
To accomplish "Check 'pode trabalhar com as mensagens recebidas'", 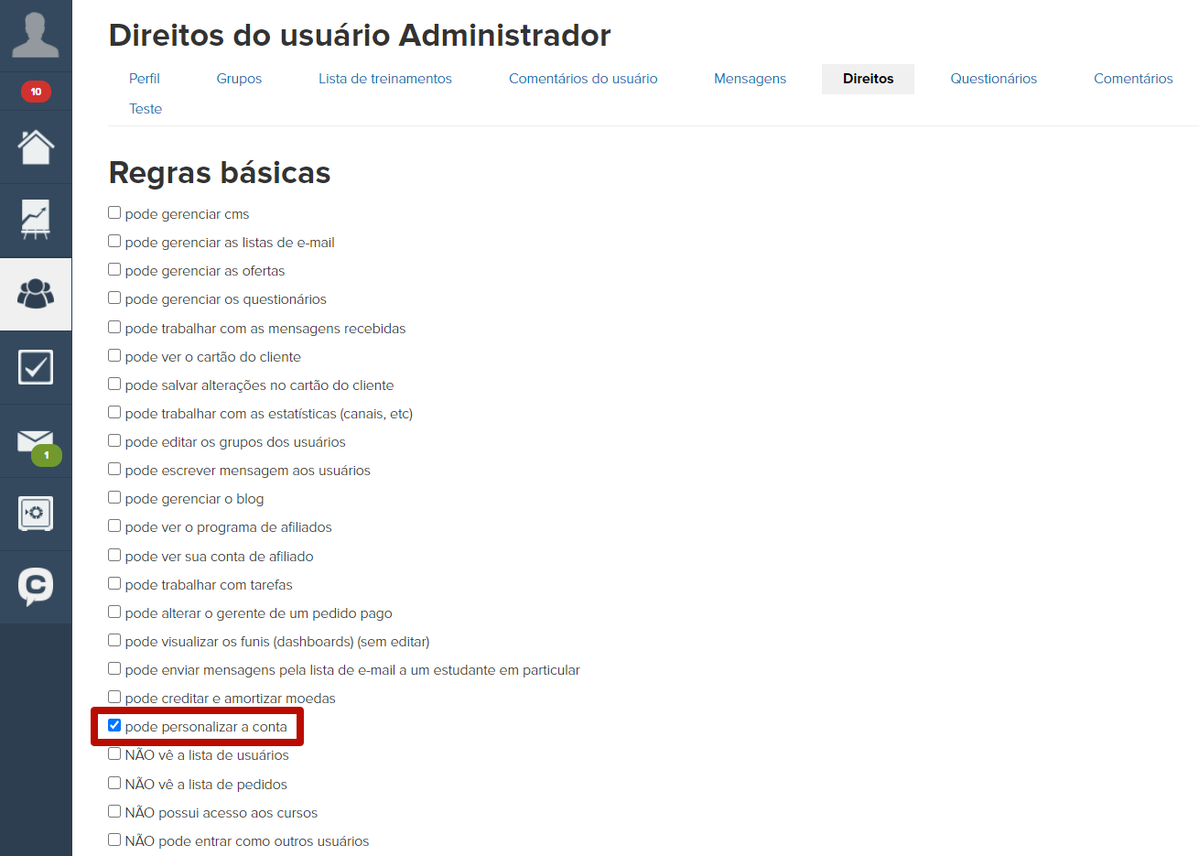I will [x=115, y=327].
